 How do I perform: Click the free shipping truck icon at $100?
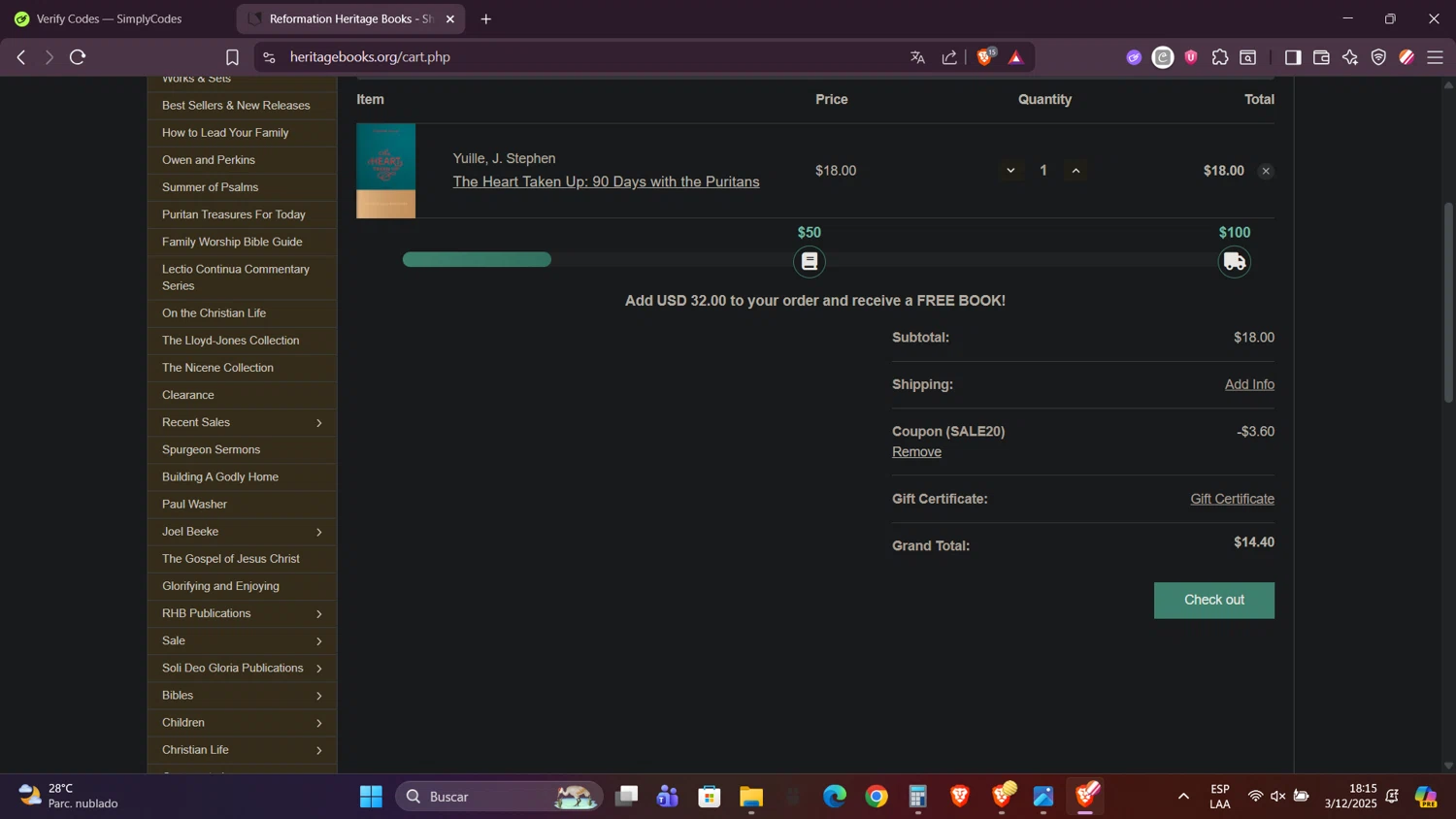coord(1235,262)
